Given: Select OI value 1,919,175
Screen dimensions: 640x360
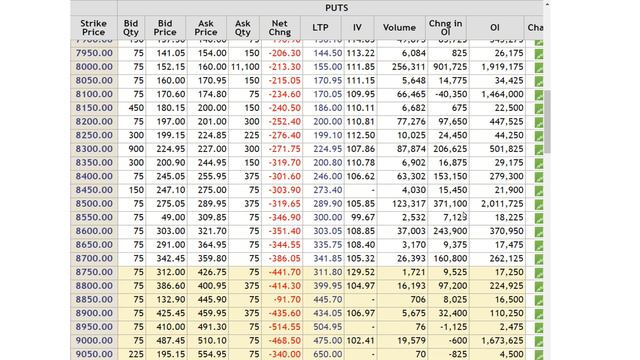Looking at the screenshot, I should click(x=502, y=67).
